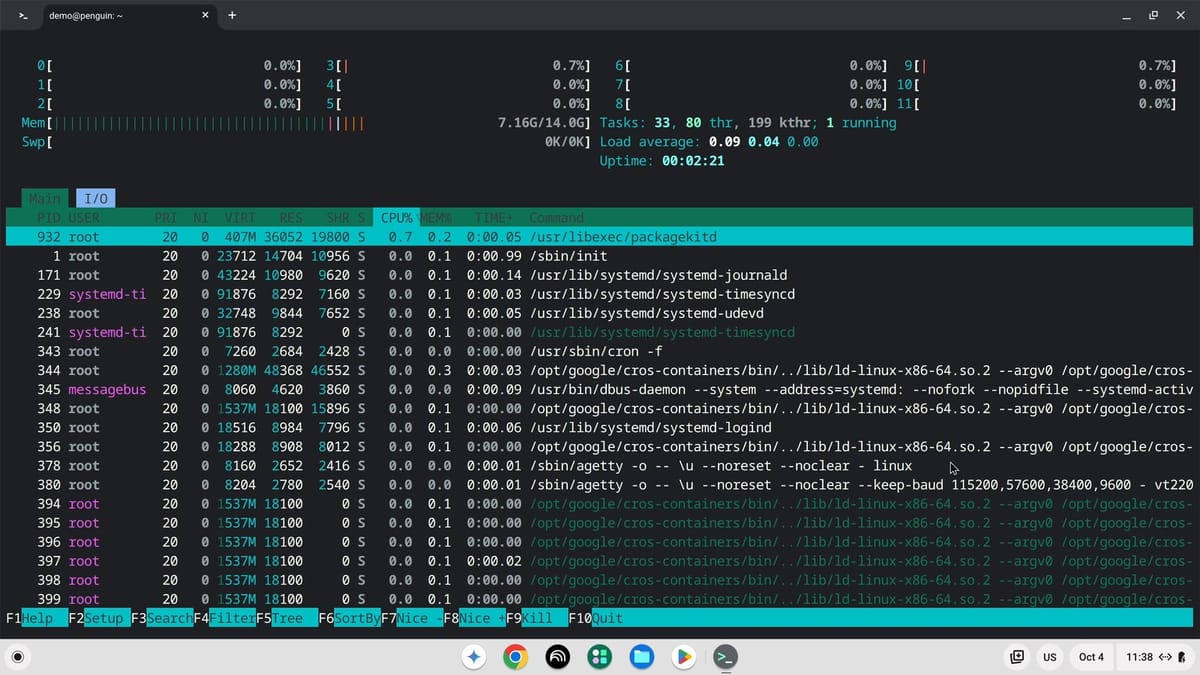The width and height of the screenshot is (1200, 675).
Task: Sort by the SHR column header
Action: click(337, 217)
